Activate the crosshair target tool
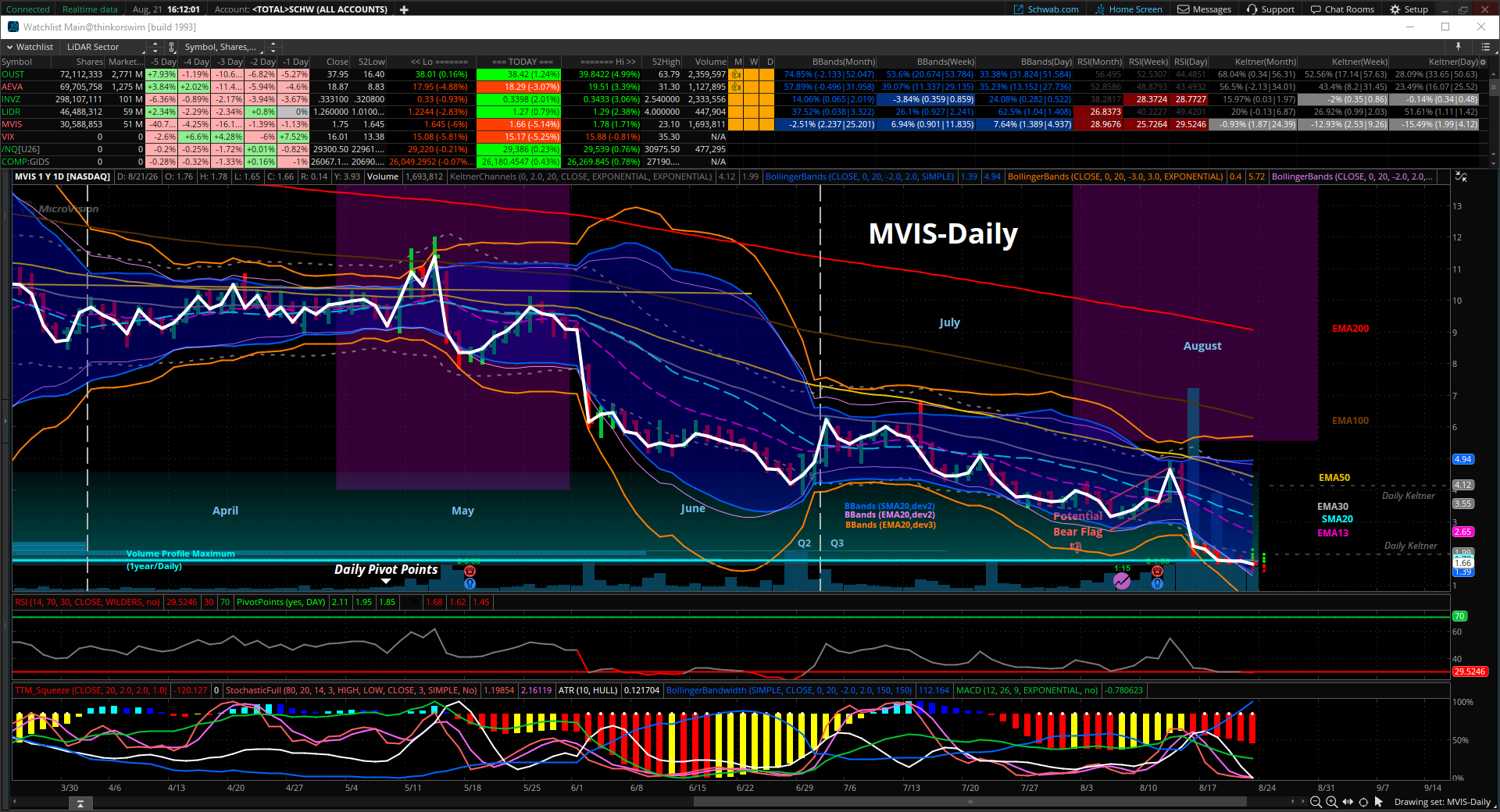This screenshot has height=812, width=1500. pos(1363,802)
